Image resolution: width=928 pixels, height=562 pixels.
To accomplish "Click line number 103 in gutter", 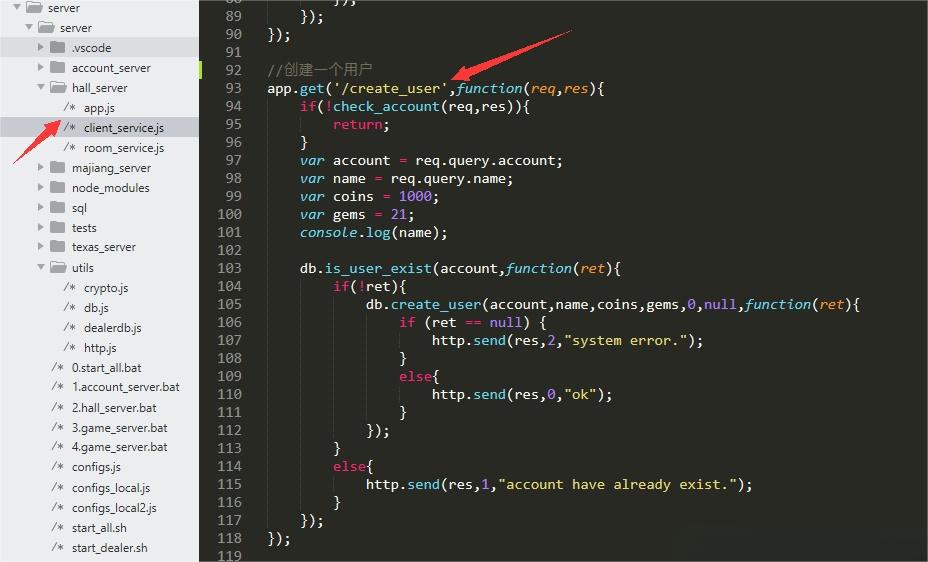I will [230, 268].
